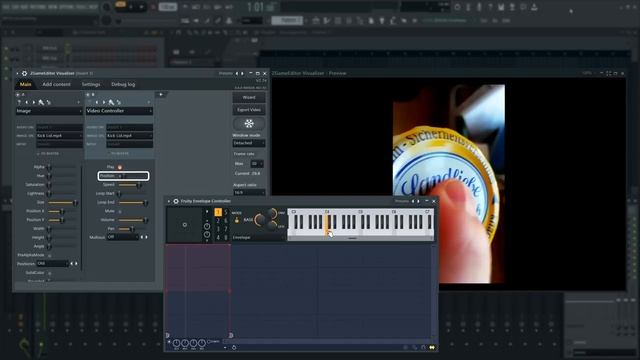
Task: Open Presets menu in Envelope Controller
Action: [402, 201]
